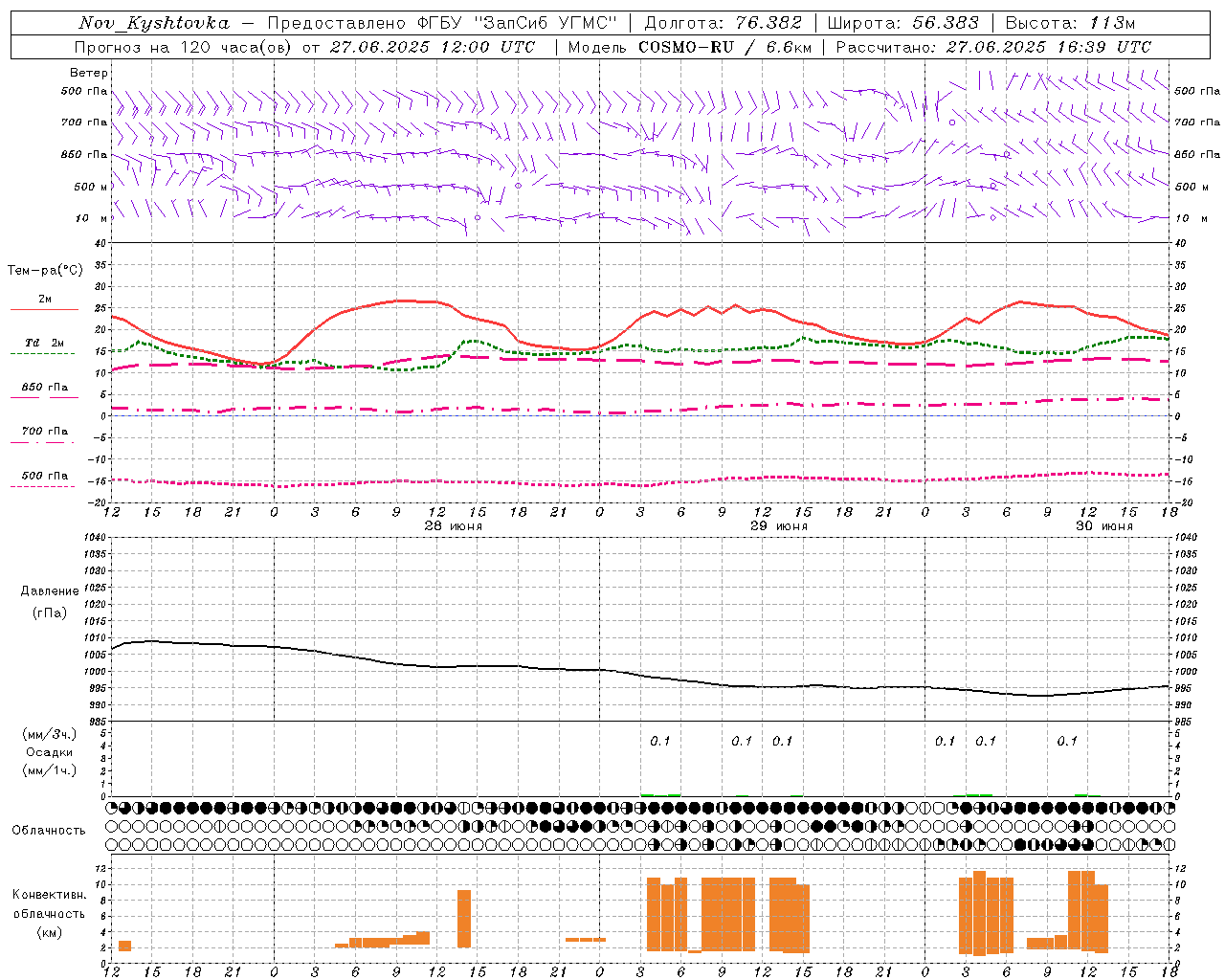Select the 'Долгота: 76.382' longitude value
Viewport: 1225px width, 980px height.
click(x=724, y=23)
